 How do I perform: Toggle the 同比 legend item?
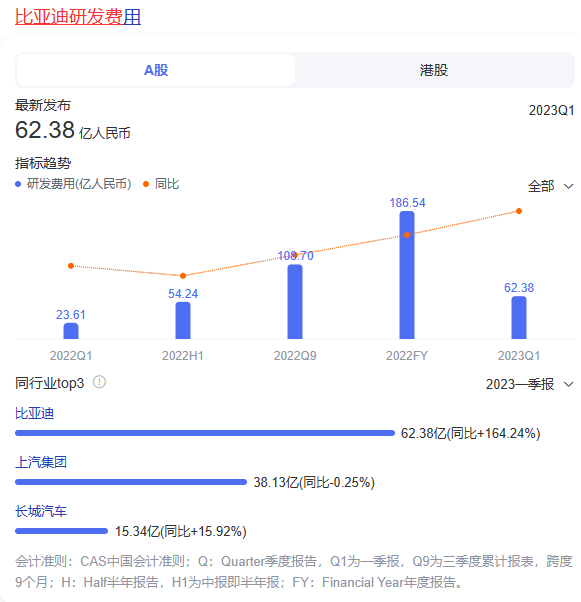tap(161, 184)
